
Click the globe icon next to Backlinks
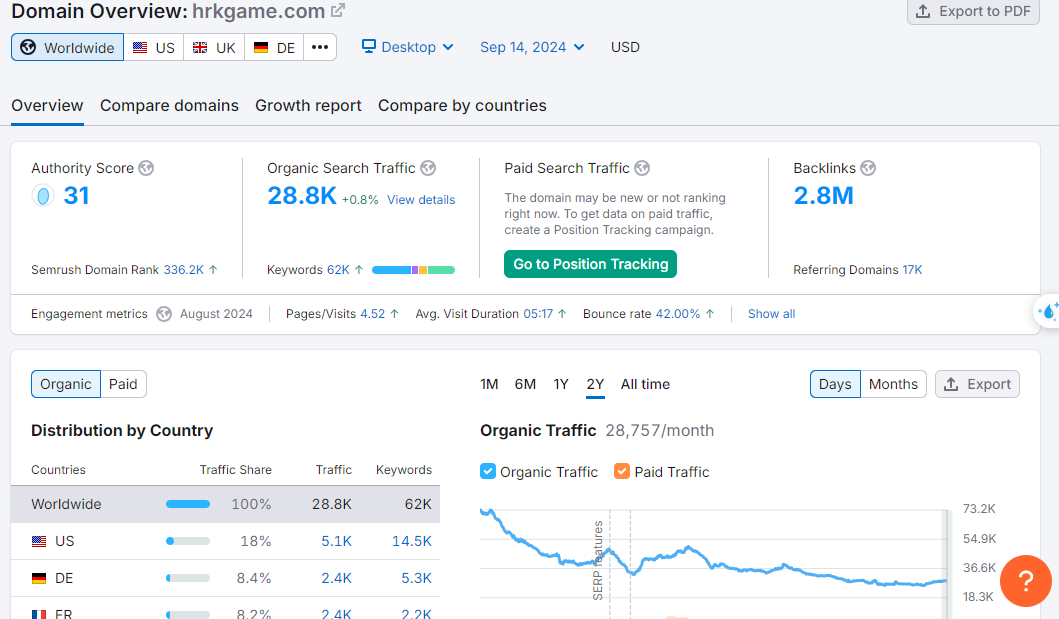coord(868,168)
